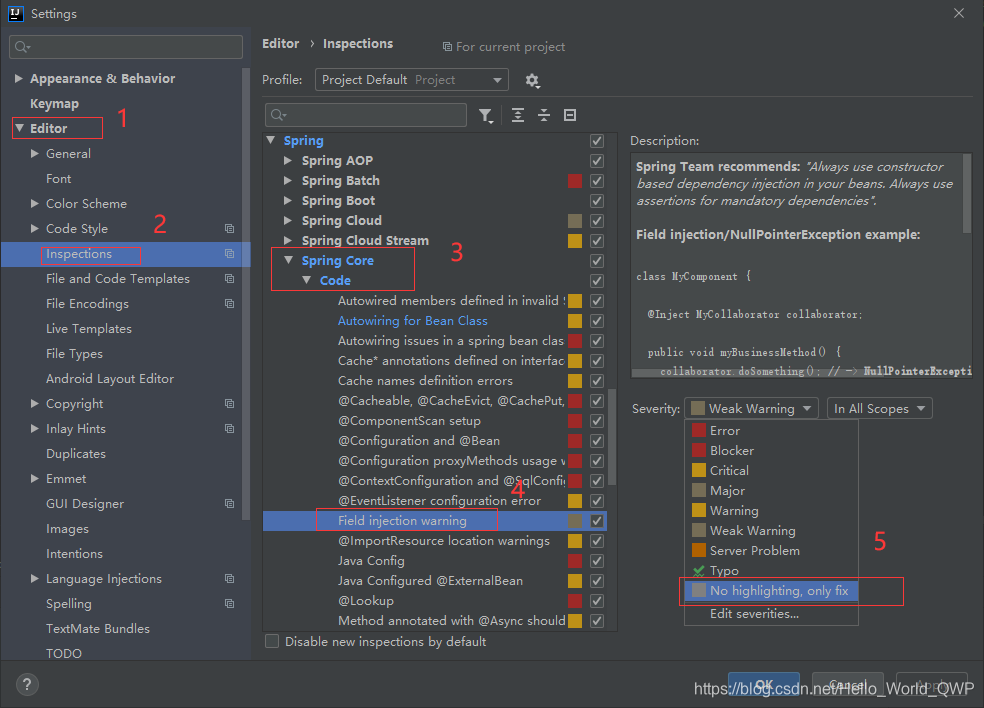This screenshot has width=984, height=708.
Task: Click the Expand All icon in the inspections toolbar
Action: pyautogui.click(x=518, y=115)
